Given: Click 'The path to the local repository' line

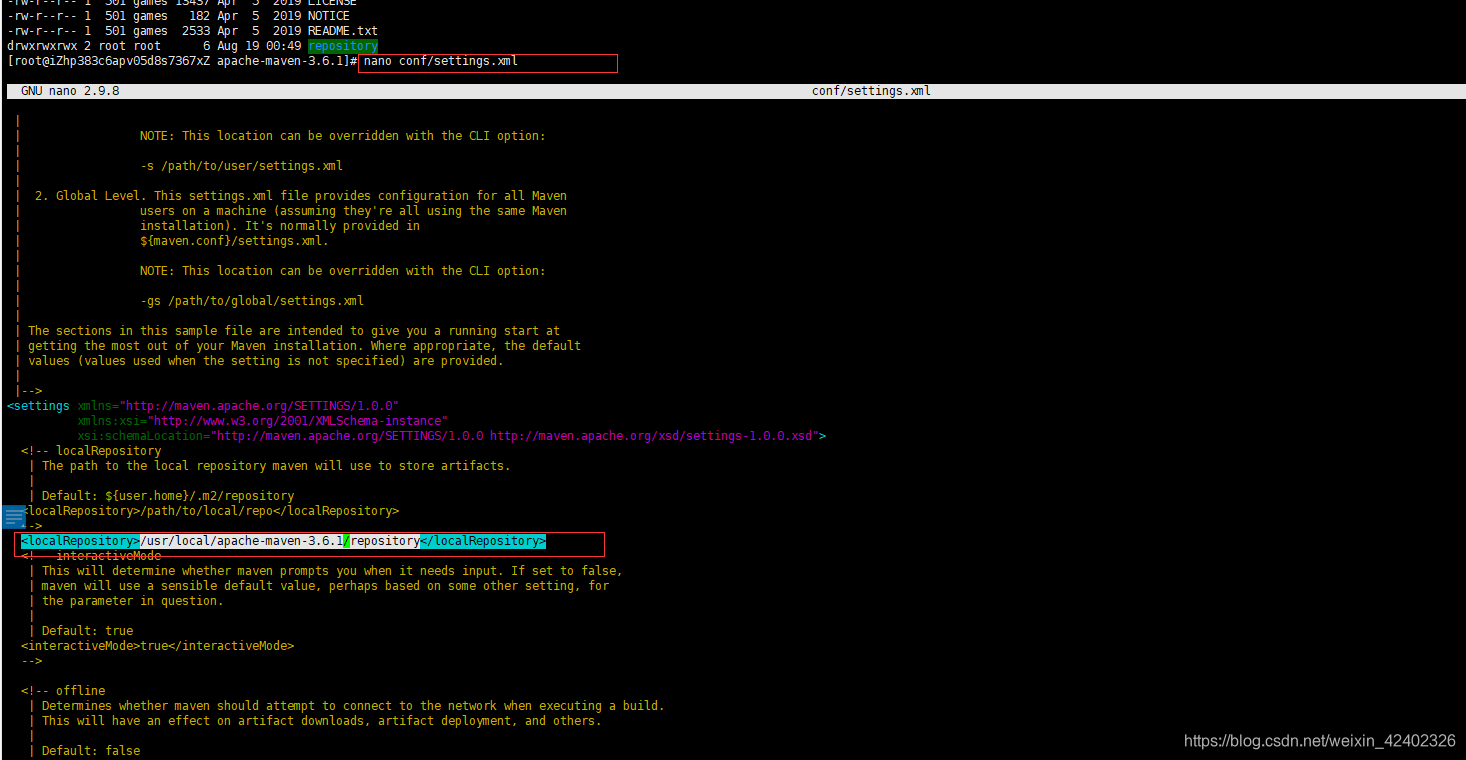Looking at the screenshot, I should (276, 466).
